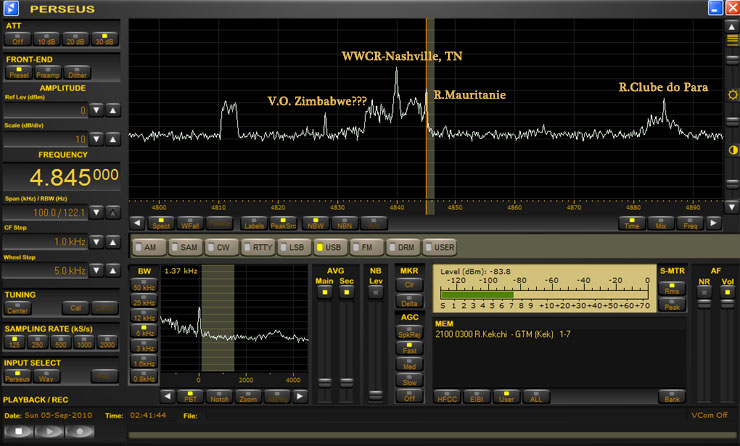Toggle Dither in front-end
Screen dimensions: 740x446
(x=77, y=72)
